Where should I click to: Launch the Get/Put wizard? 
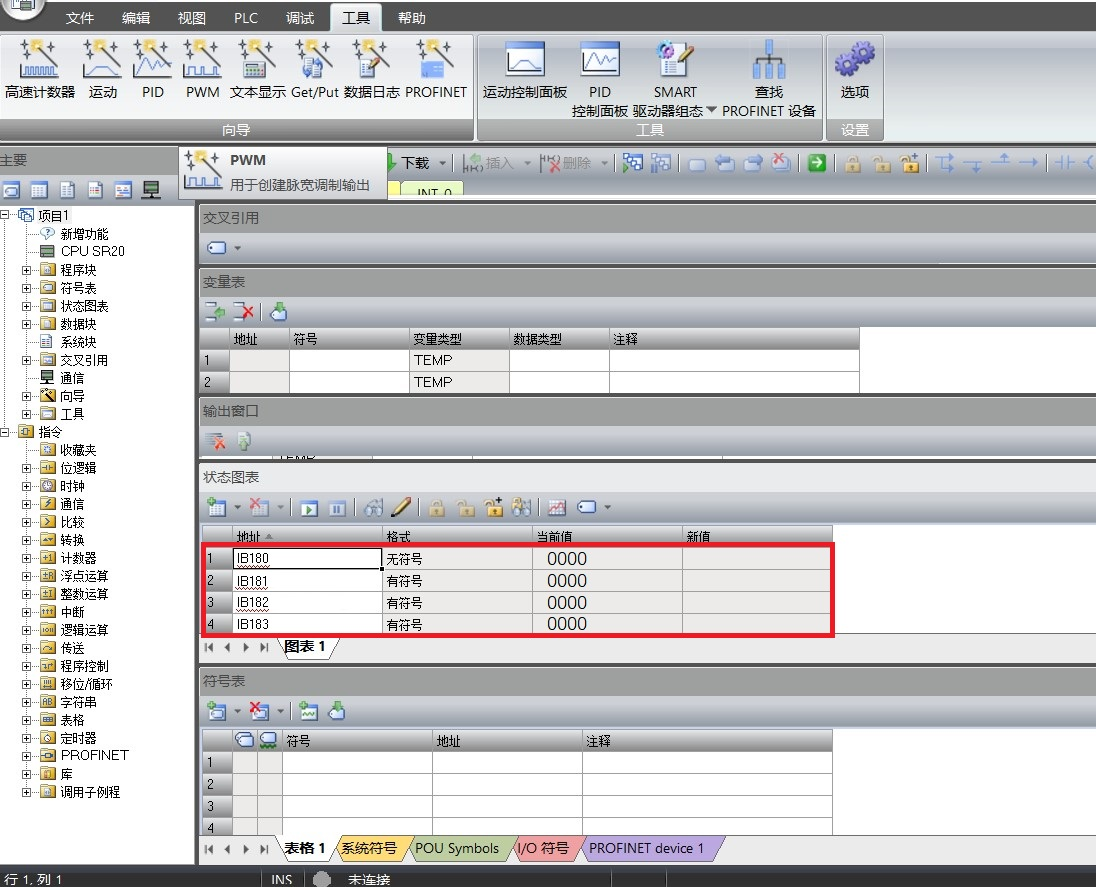[314, 68]
